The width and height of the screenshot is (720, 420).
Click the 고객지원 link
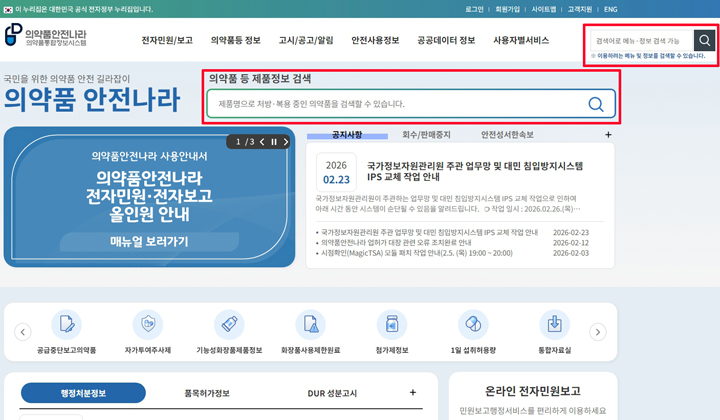(579, 9)
